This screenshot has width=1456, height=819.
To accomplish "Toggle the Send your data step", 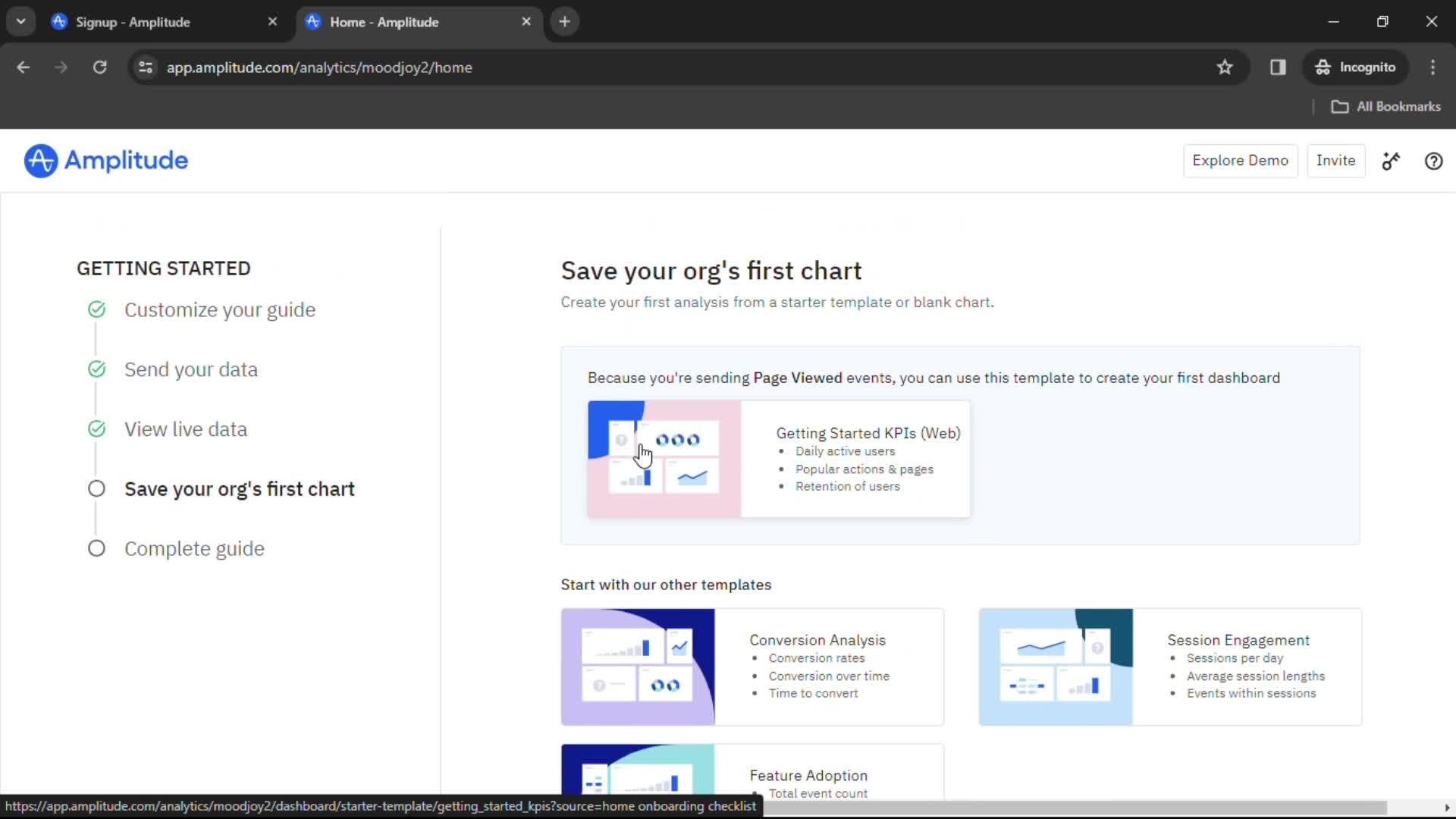I will pos(191,369).
